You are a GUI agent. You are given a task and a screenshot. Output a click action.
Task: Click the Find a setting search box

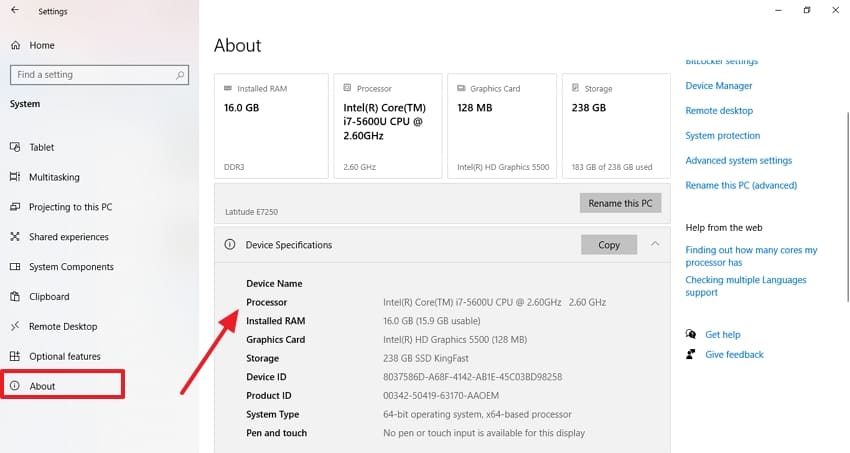click(x=99, y=75)
